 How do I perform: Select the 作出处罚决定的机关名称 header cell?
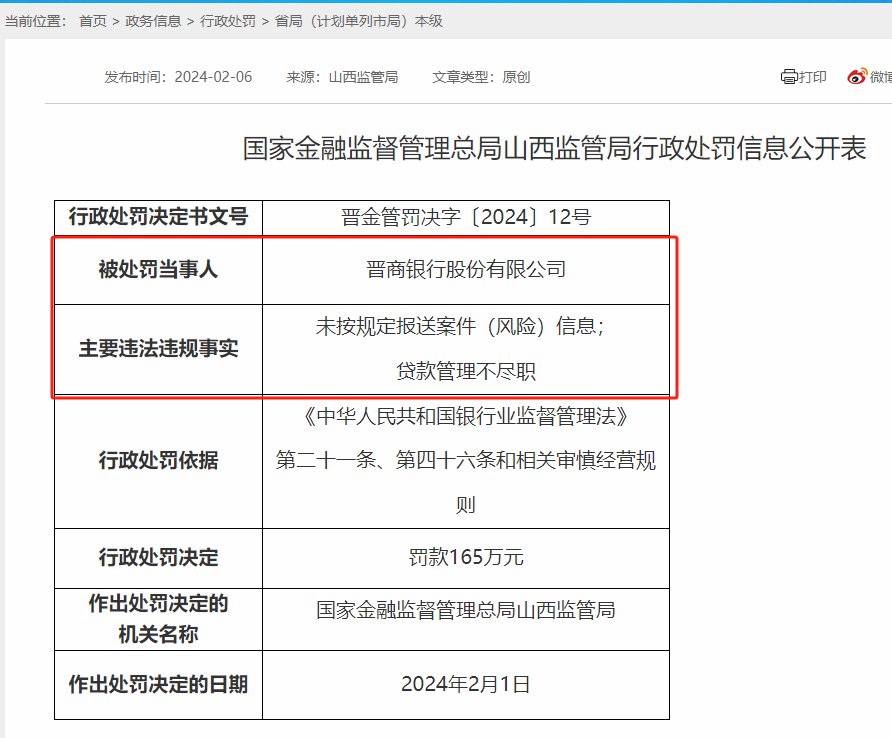tap(158, 619)
